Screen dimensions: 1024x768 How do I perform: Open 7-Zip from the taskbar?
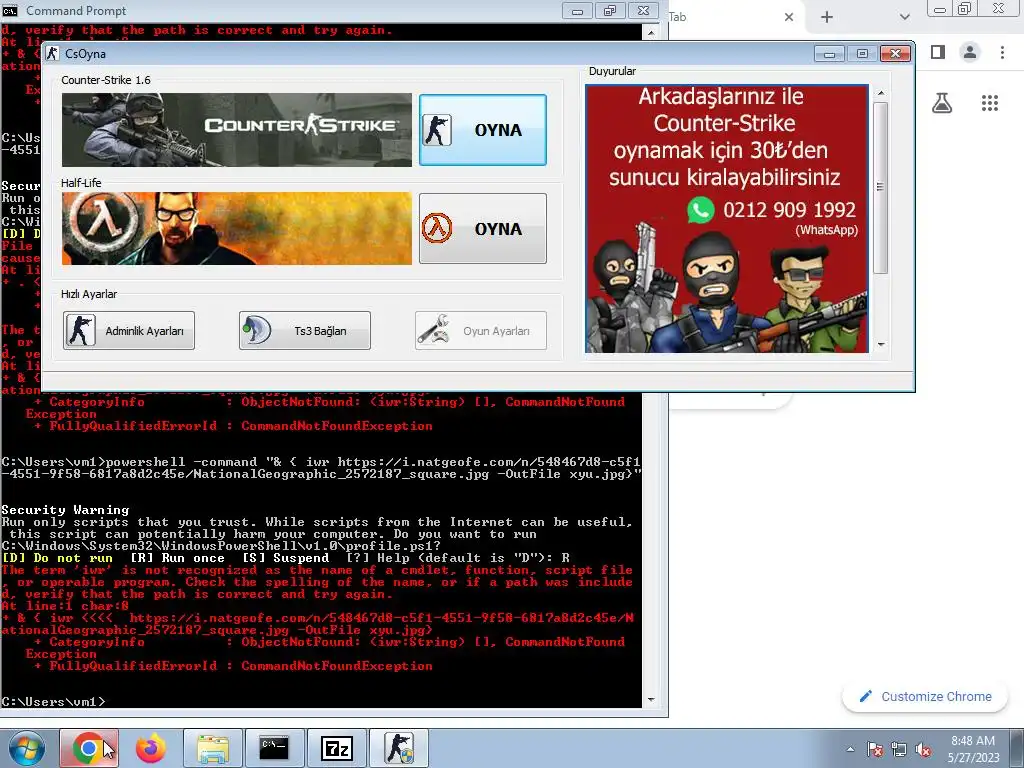(x=336, y=748)
